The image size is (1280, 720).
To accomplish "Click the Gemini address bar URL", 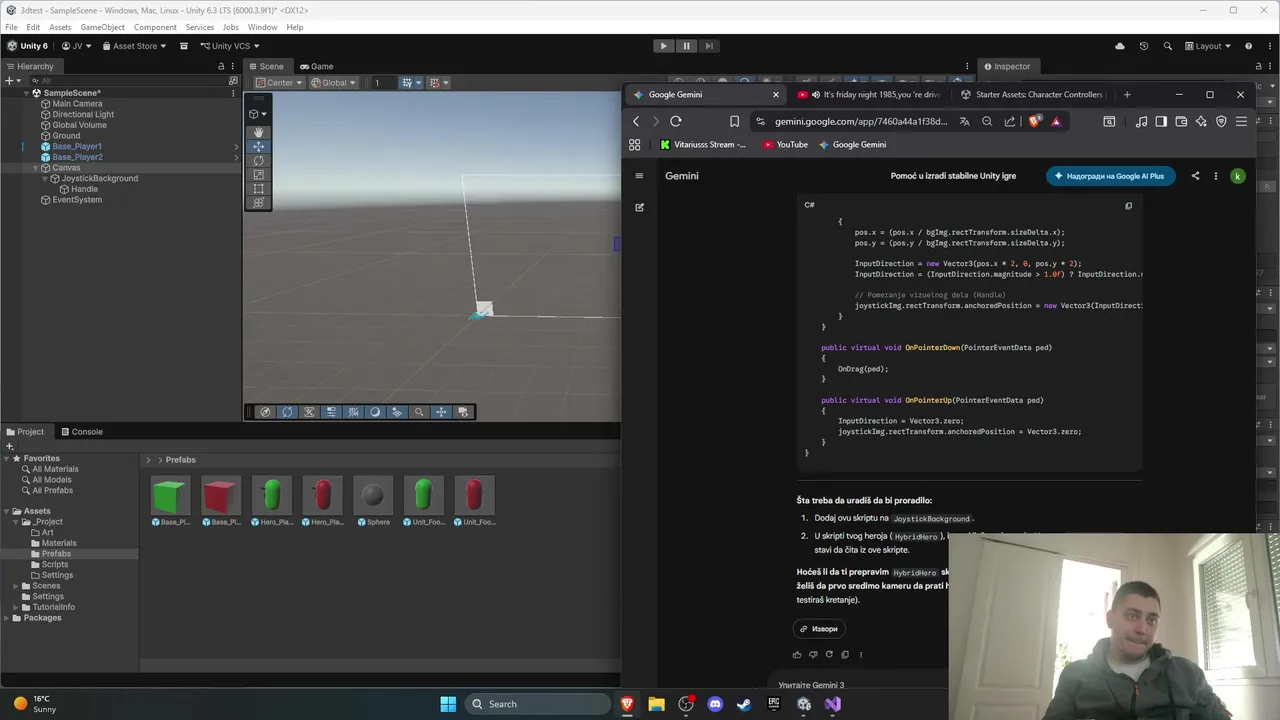I will click(x=860, y=122).
